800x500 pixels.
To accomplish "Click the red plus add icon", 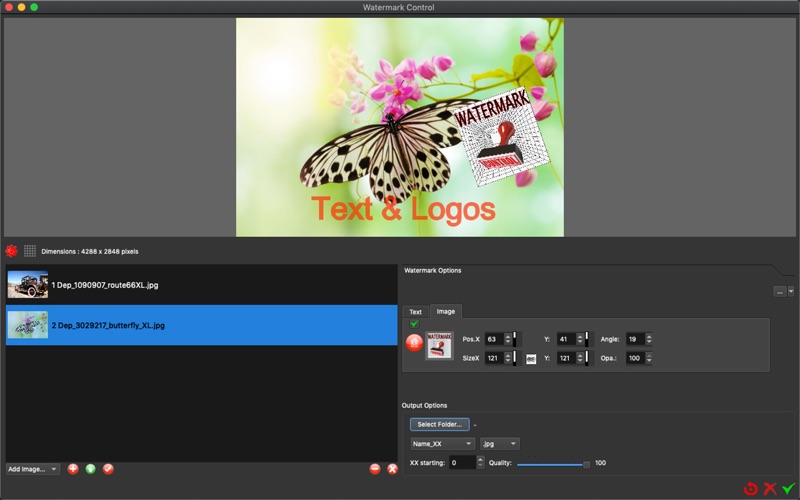I will pos(73,469).
